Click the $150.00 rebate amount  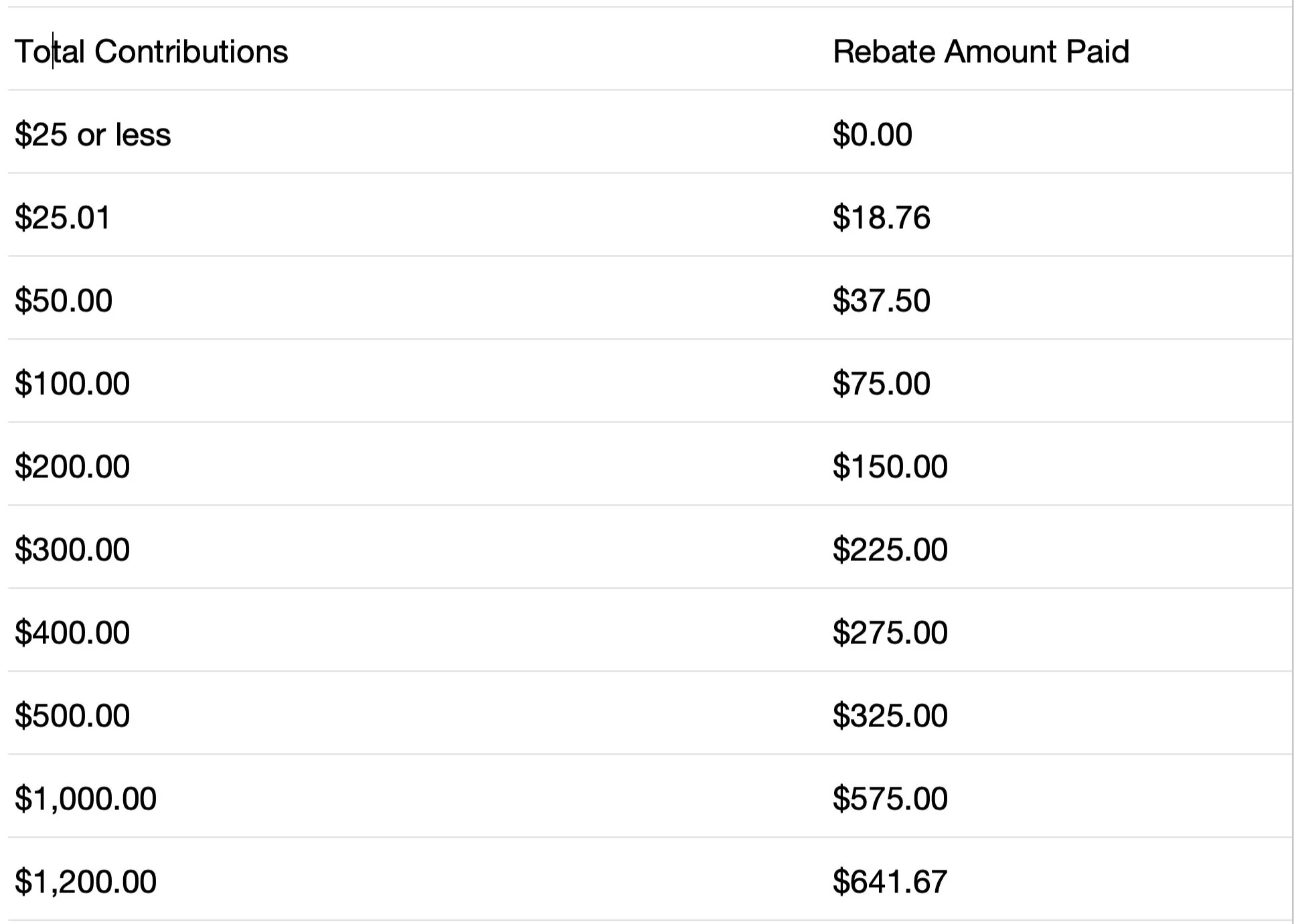tap(890, 467)
